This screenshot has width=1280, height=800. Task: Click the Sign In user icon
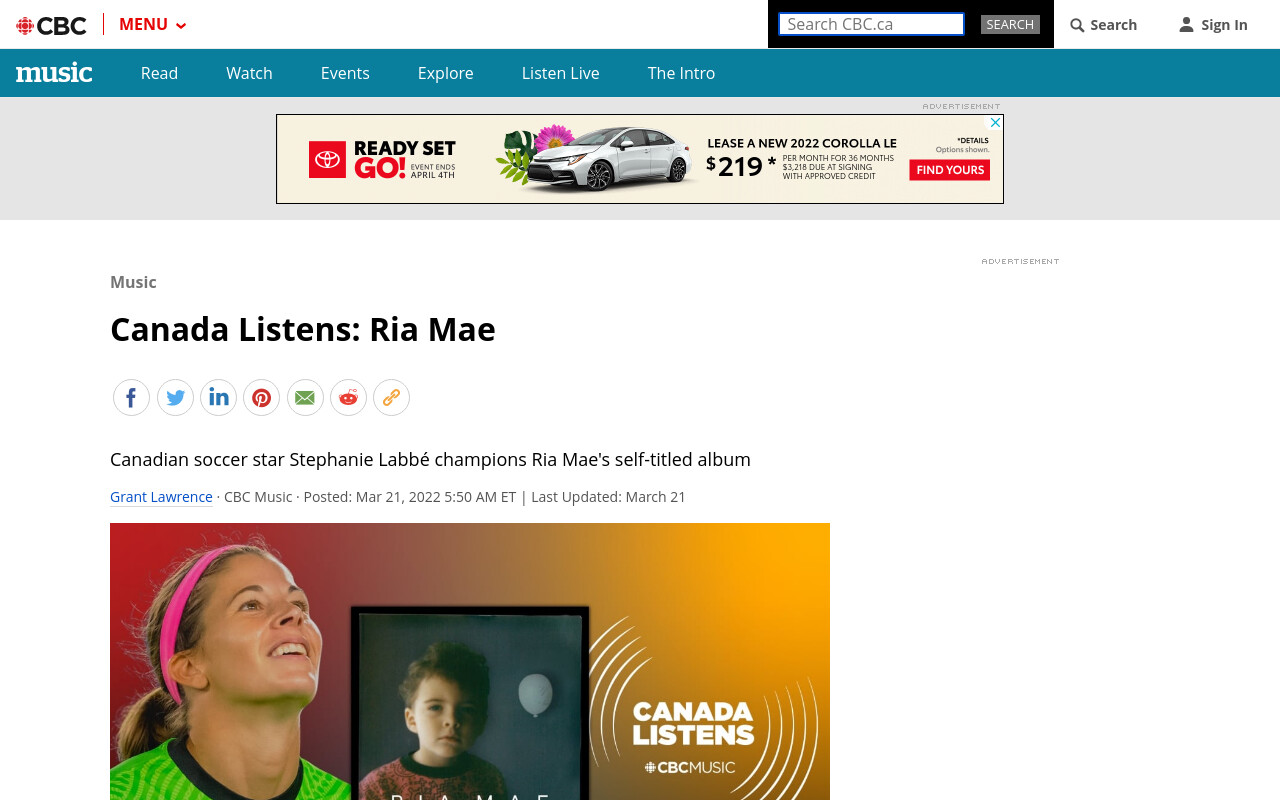(1186, 25)
